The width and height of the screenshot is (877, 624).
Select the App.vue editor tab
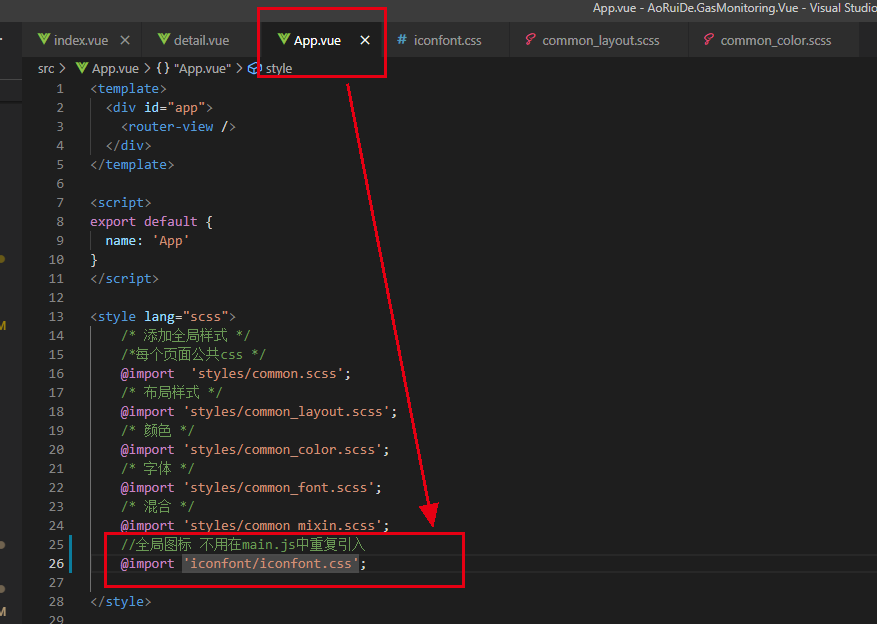click(317, 40)
